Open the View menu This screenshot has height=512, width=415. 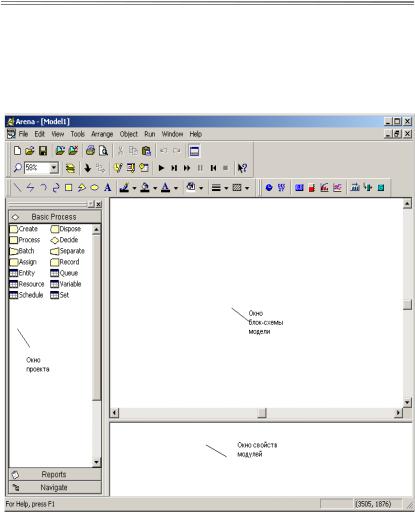point(57,134)
